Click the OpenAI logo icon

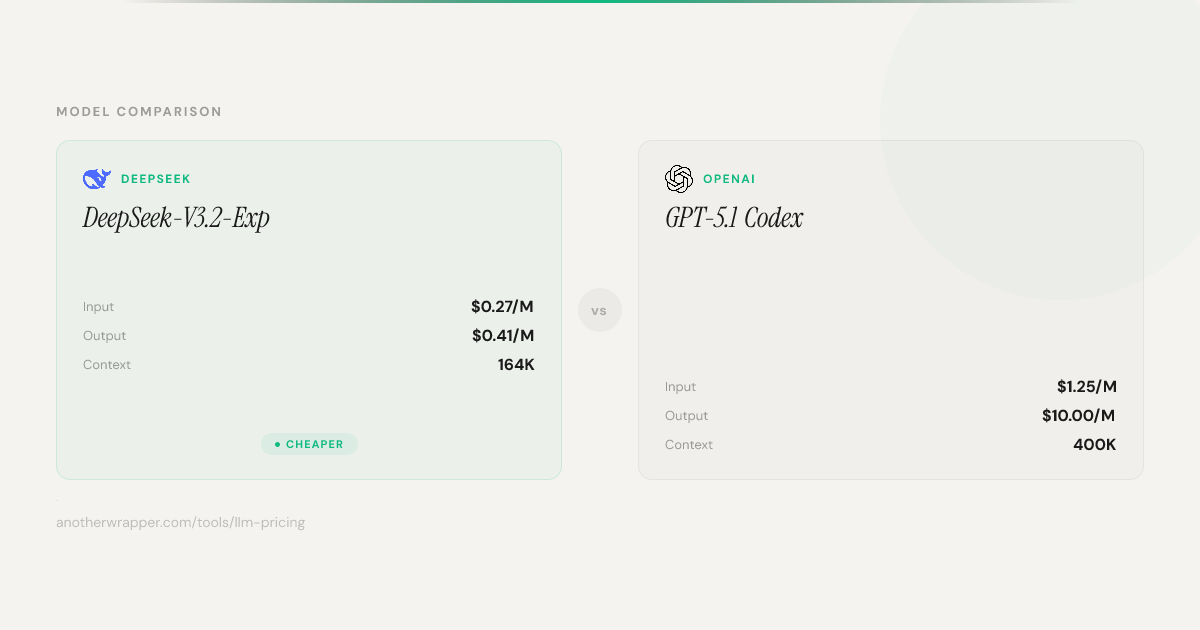pos(678,178)
